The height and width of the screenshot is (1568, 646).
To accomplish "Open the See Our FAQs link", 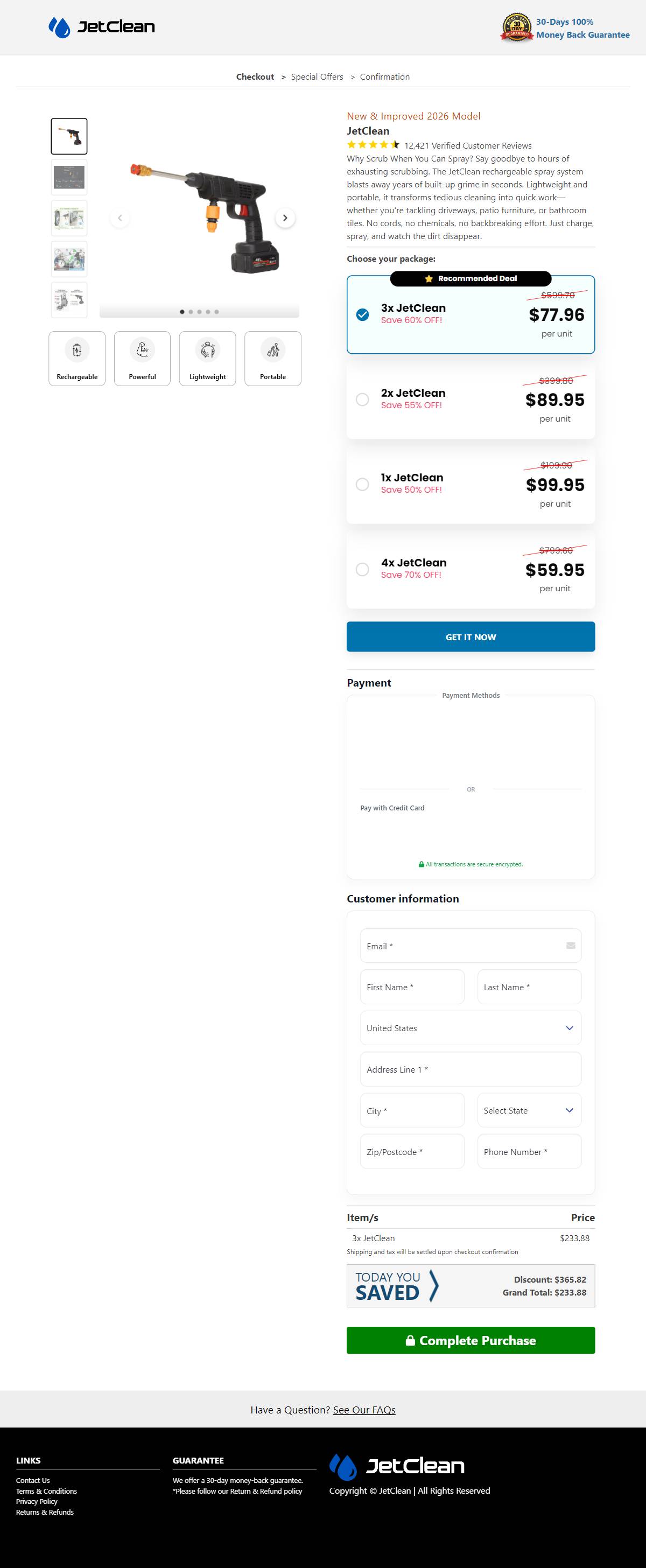I will point(364,1410).
